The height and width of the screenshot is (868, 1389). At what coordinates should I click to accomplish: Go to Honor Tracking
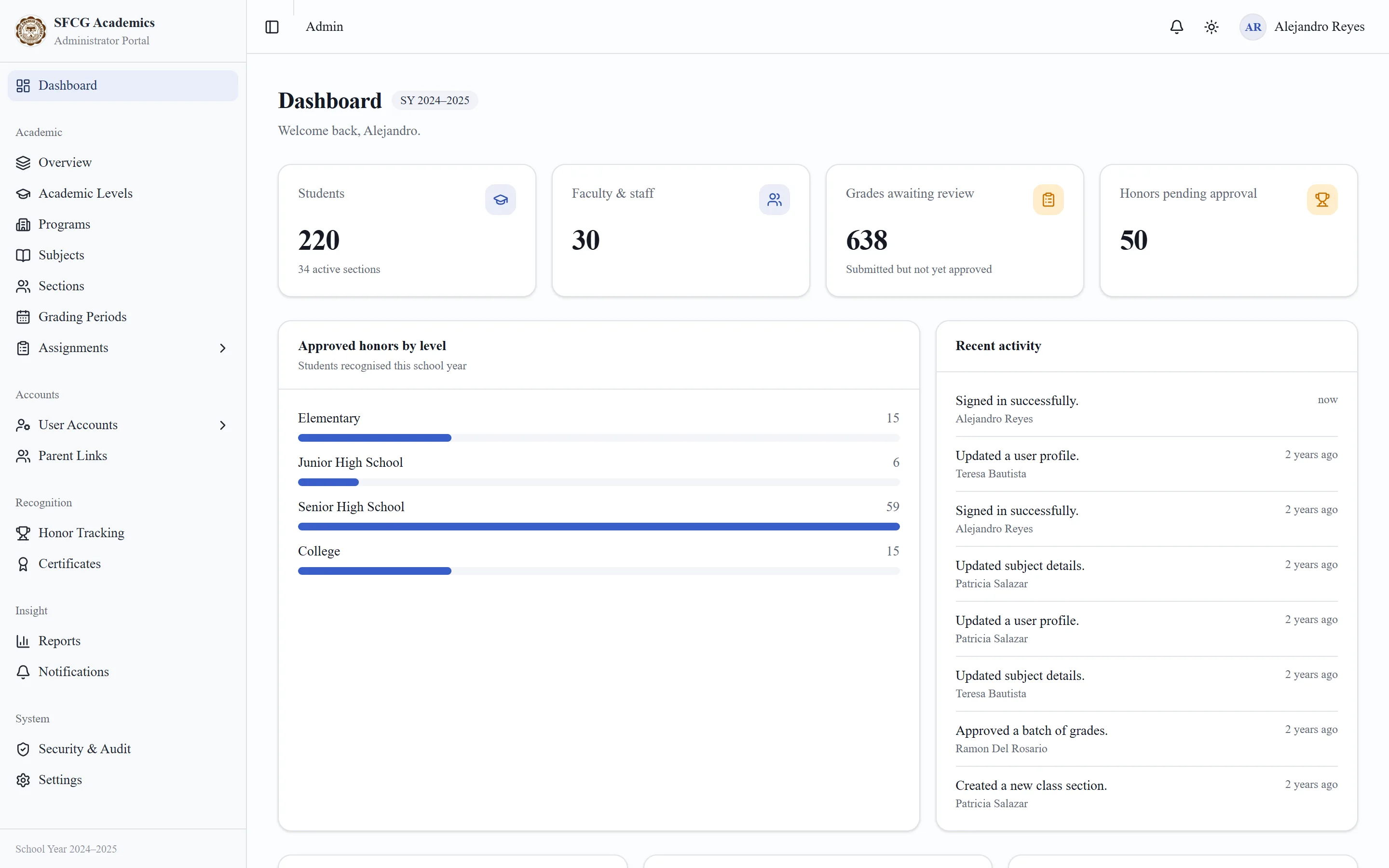point(123,533)
